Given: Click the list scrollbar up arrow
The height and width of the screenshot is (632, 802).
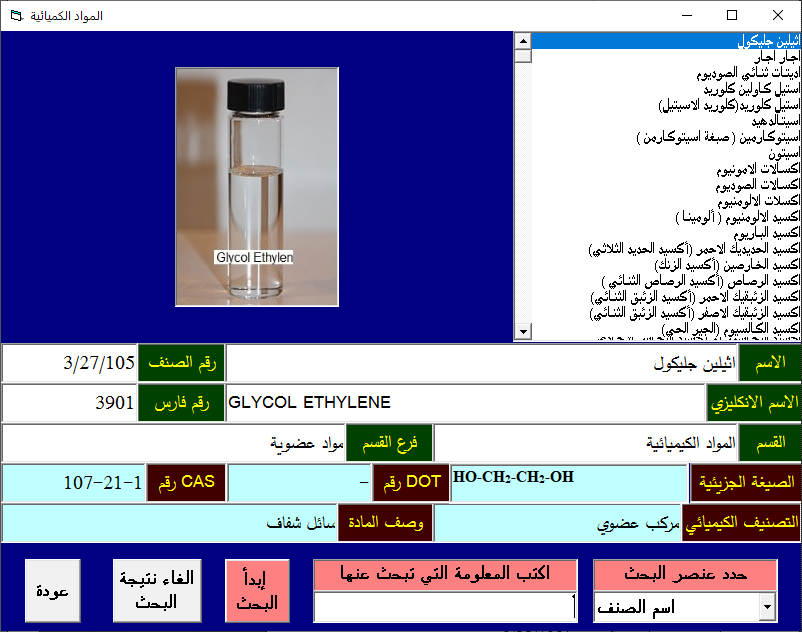Looking at the screenshot, I should [521, 40].
